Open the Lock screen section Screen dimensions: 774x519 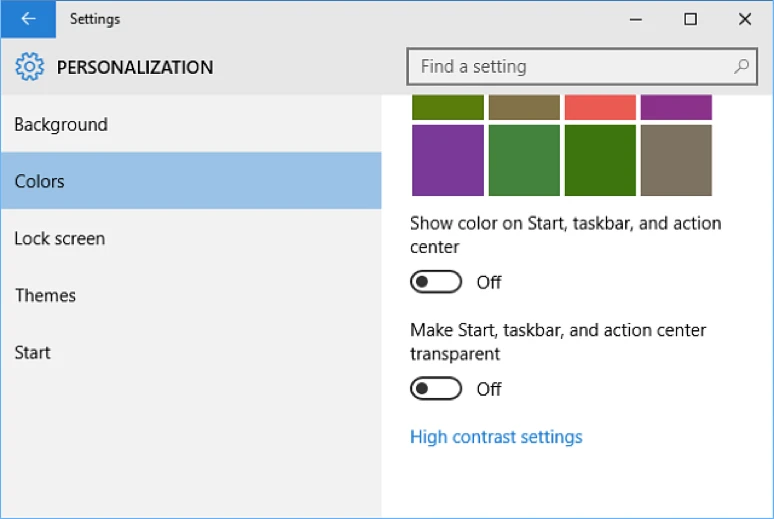[x=191, y=238]
